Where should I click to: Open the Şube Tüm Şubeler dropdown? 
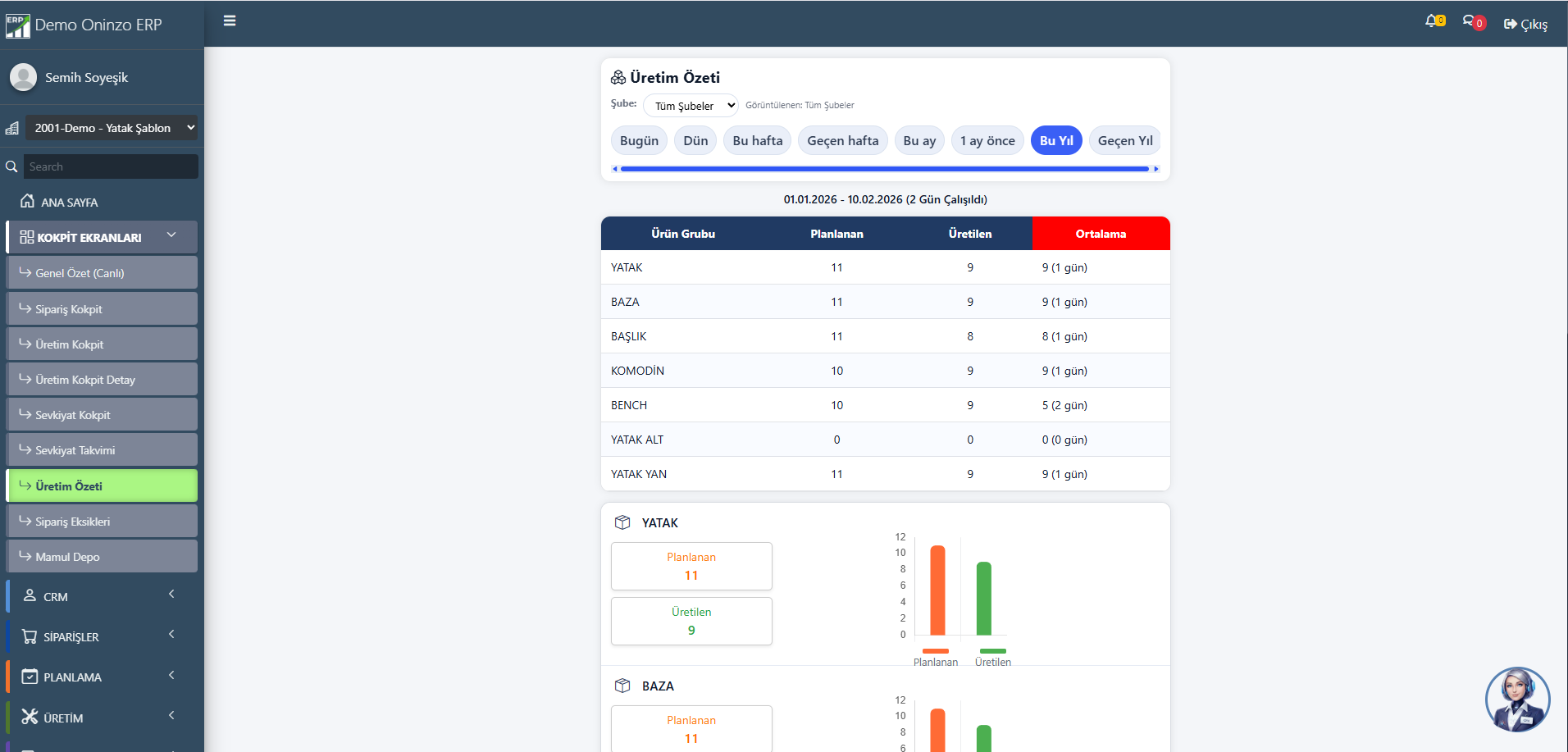tap(691, 106)
